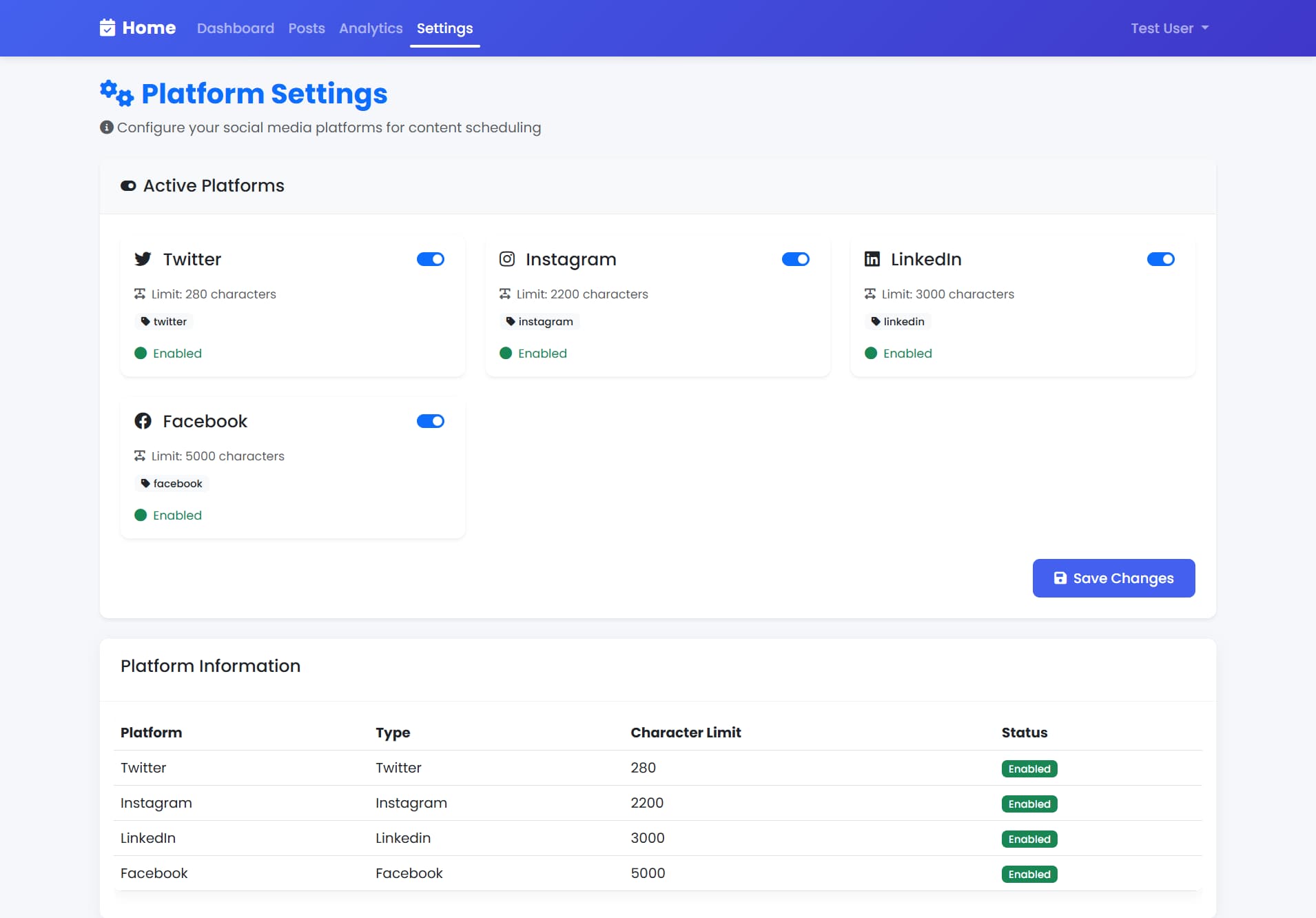Click the Facebook logo icon

pos(143,421)
